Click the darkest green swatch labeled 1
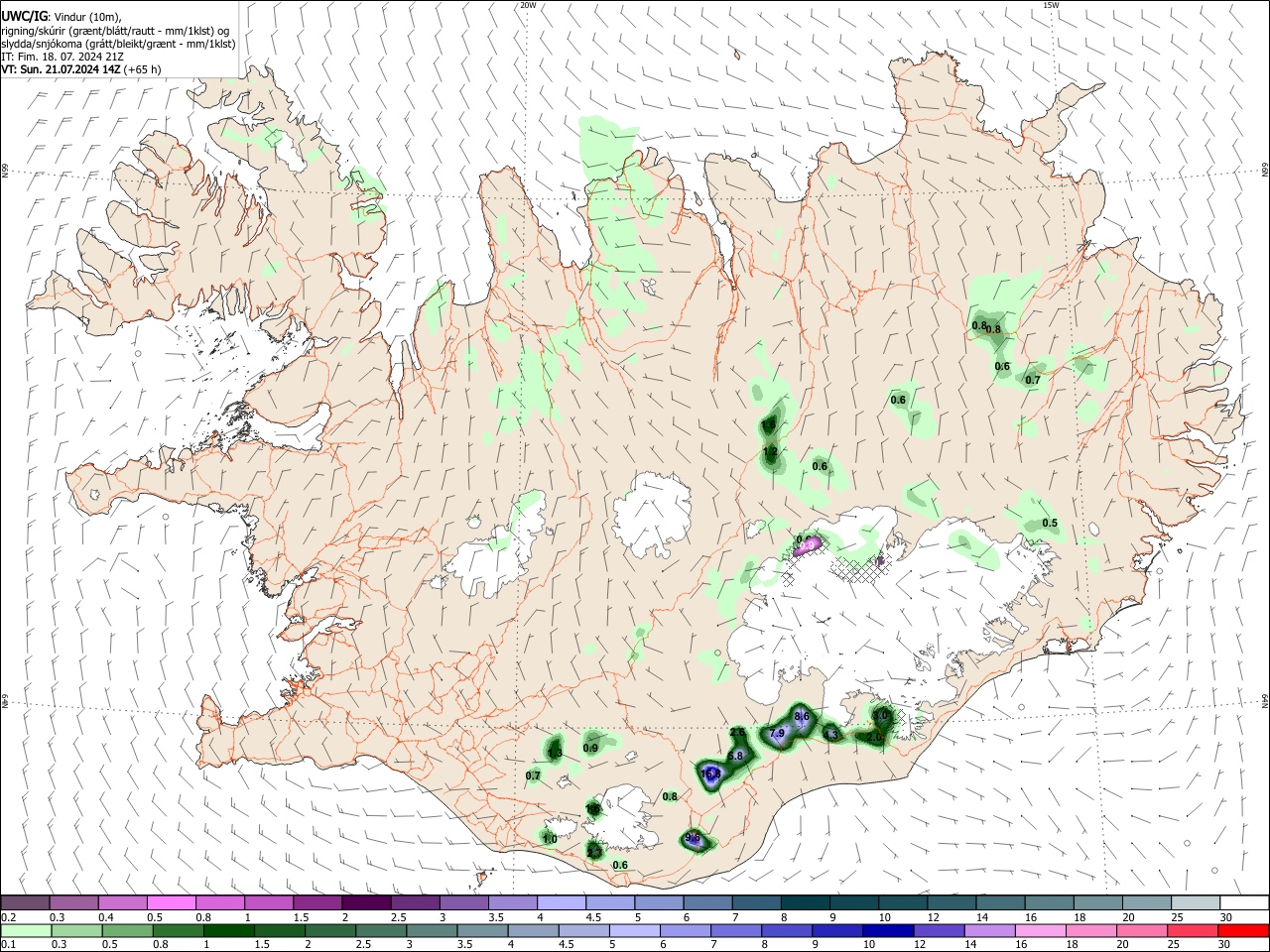The width and height of the screenshot is (1270, 952). [228, 930]
